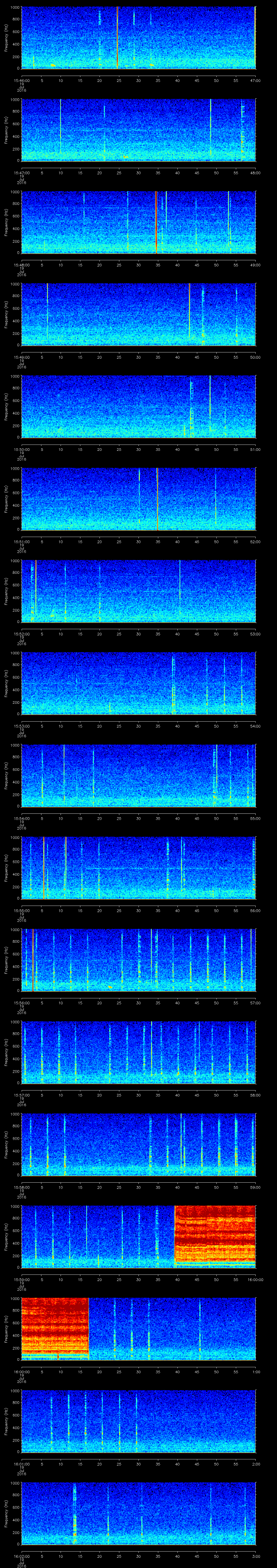Click the red broadband noise block in the 16:00:00 panel
This screenshot has width=277, height=1568.
click(x=55, y=1326)
